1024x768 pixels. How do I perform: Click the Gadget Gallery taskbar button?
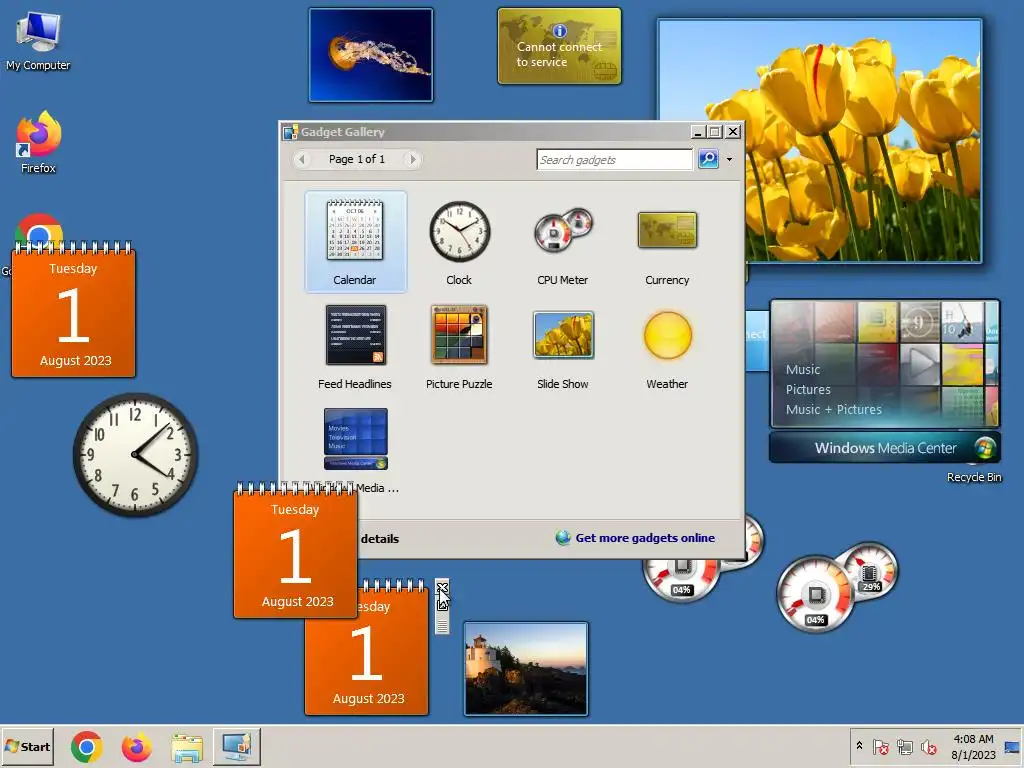point(236,746)
